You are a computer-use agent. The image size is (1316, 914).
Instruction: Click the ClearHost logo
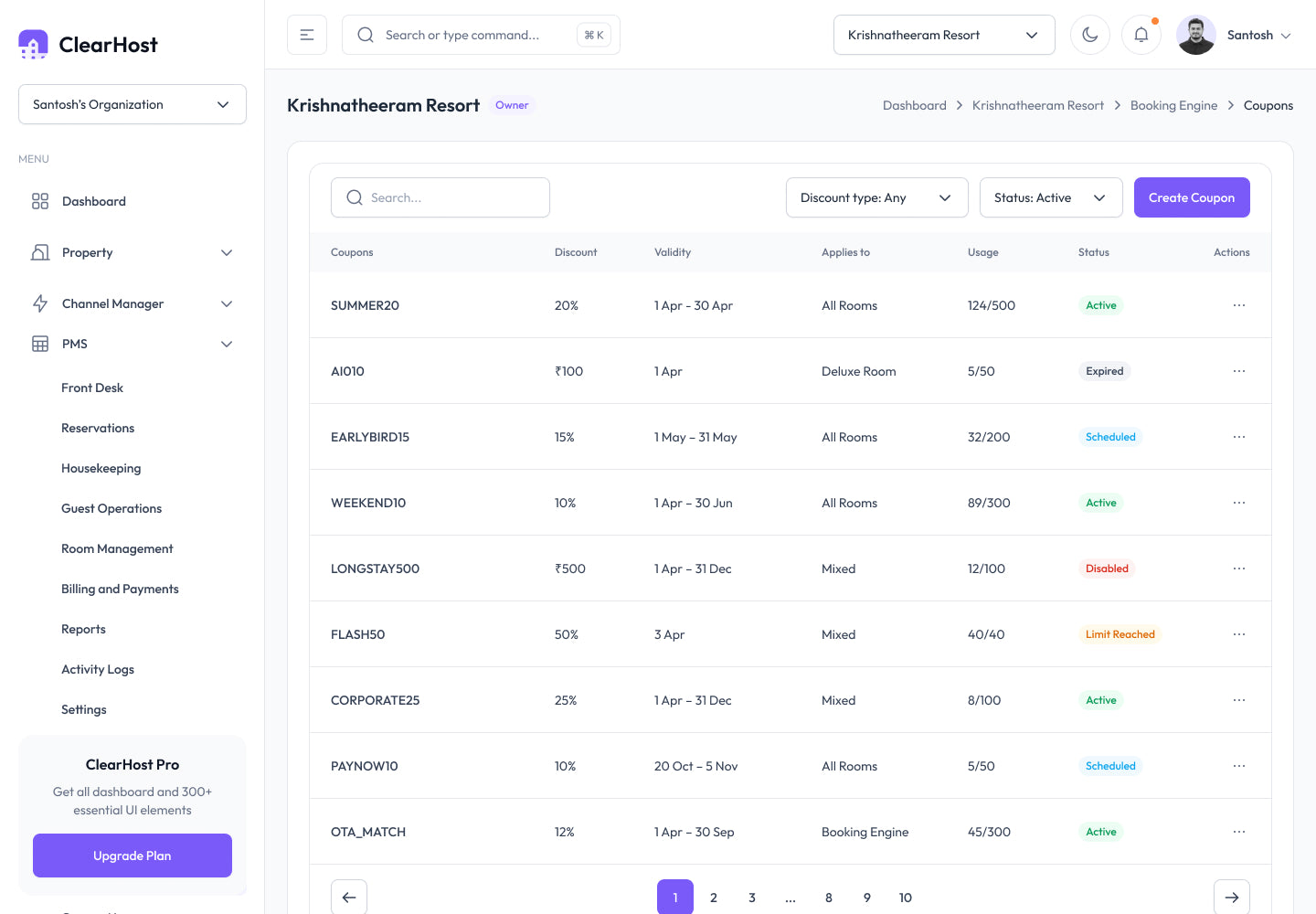click(89, 44)
